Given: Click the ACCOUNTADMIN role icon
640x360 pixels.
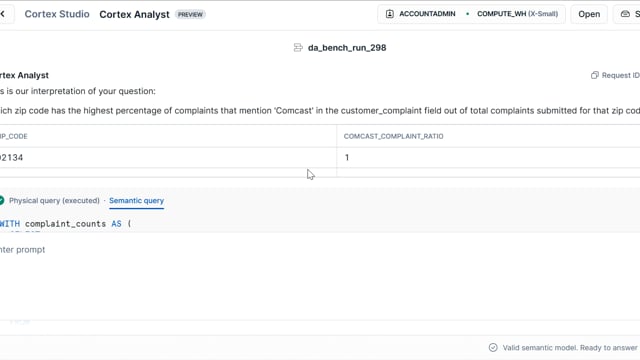Looking at the screenshot, I should click(390, 14).
